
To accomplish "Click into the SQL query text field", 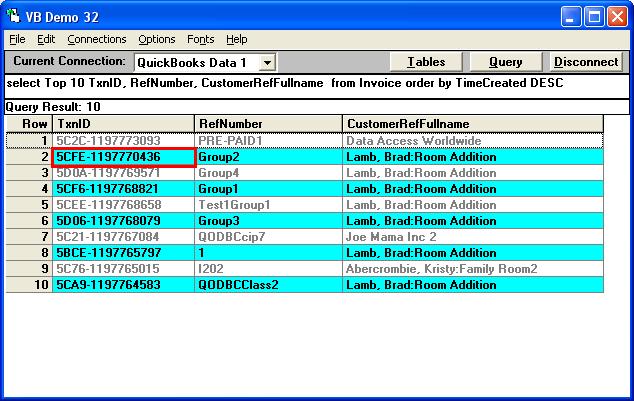I will click(316, 84).
